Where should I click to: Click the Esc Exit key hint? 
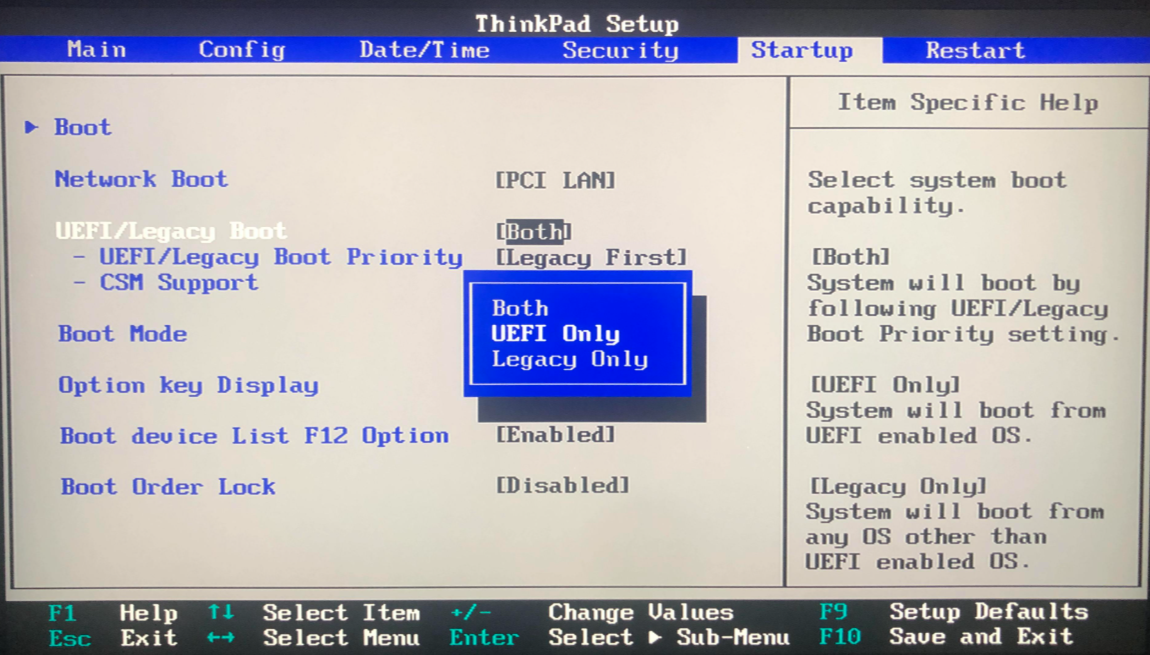(x=113, y=638)
